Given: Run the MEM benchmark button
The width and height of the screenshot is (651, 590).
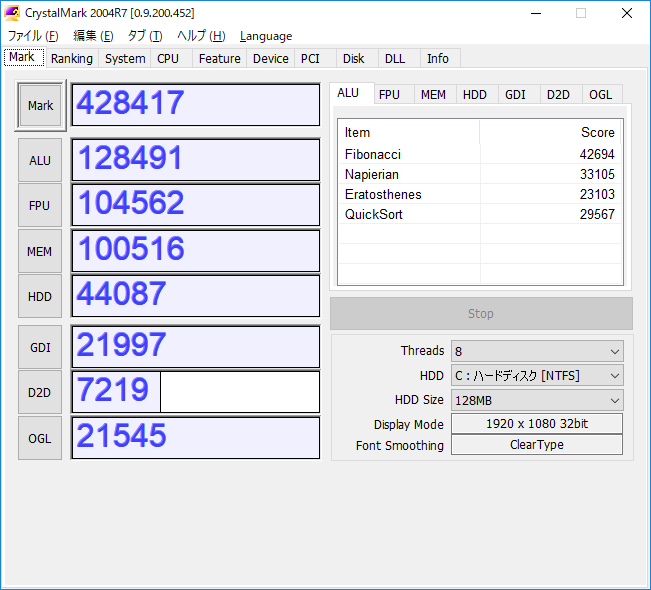Looking at the screenshot, I should [x=40, y=251].
